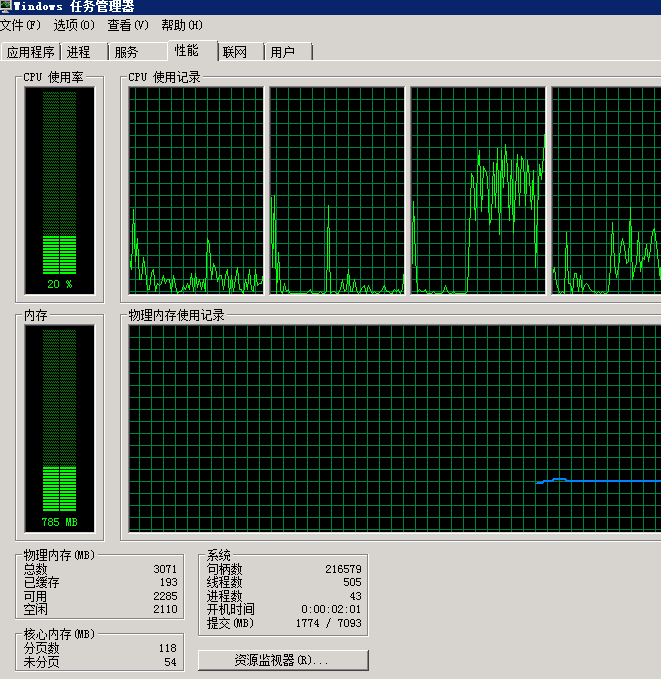Click the 20 % CPU usage value

[x=60, y=284]
